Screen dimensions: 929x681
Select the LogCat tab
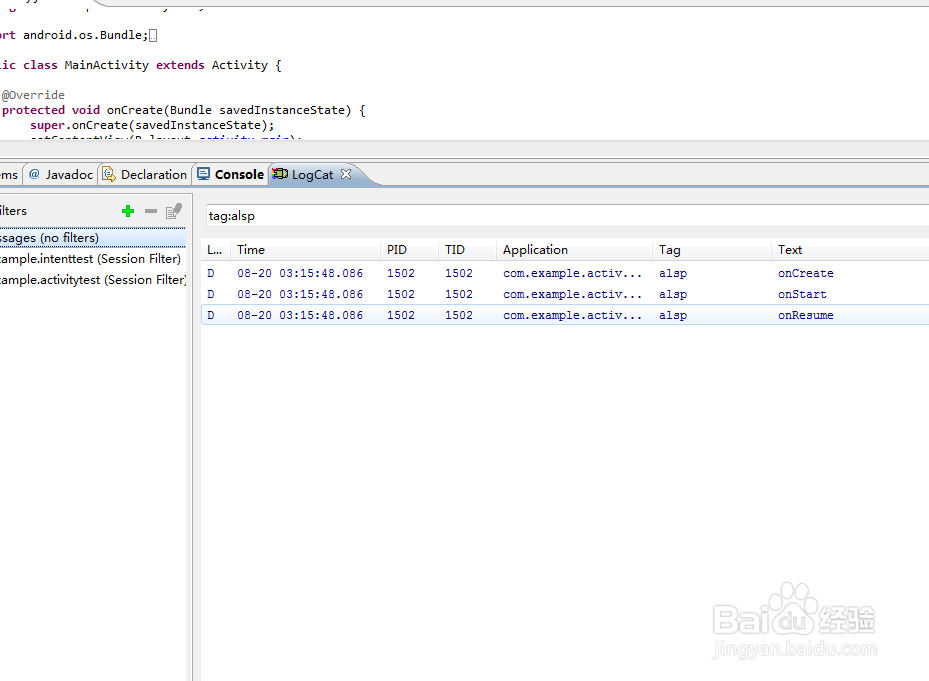click(x=312, y=175)
